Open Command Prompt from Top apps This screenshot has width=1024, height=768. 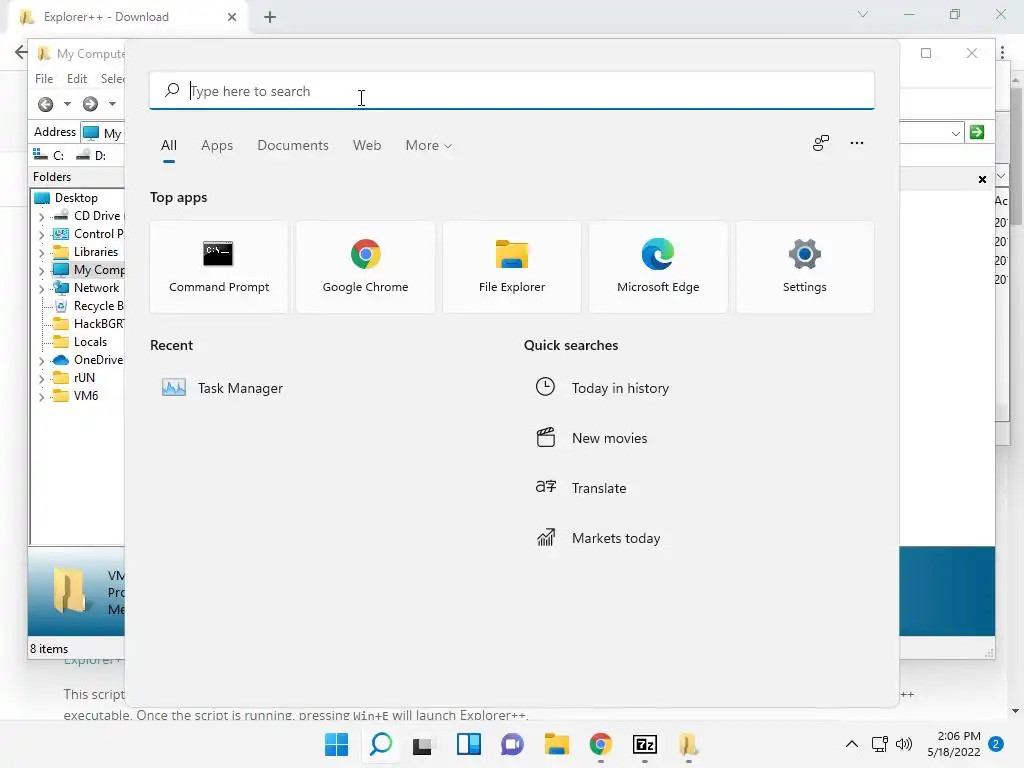click(219, 267)
